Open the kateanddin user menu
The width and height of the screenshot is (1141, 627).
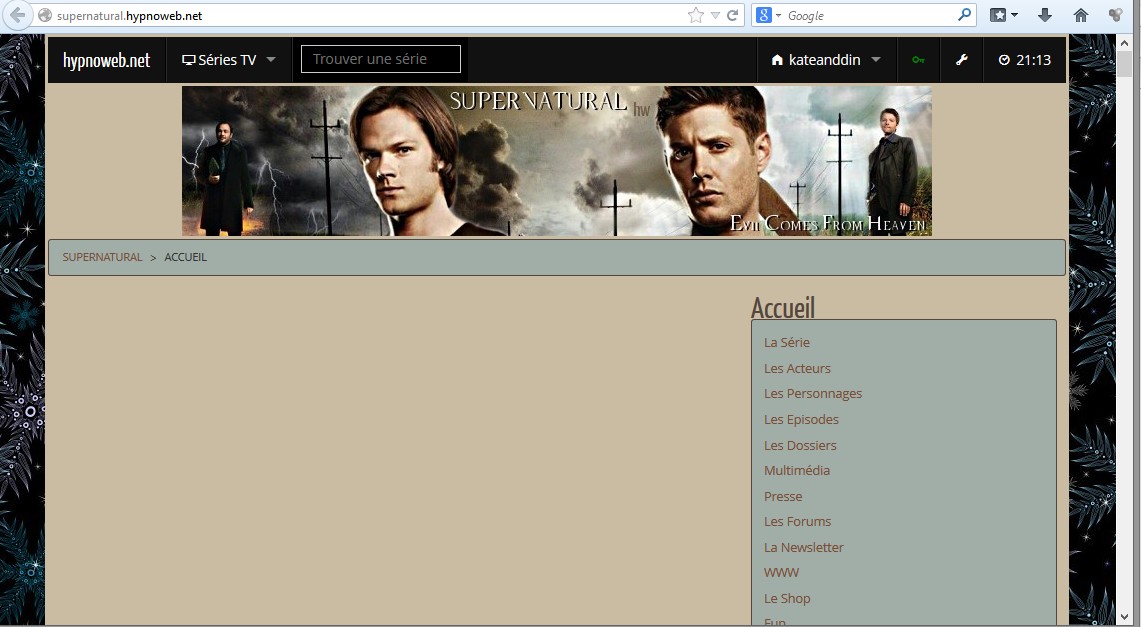826,60
